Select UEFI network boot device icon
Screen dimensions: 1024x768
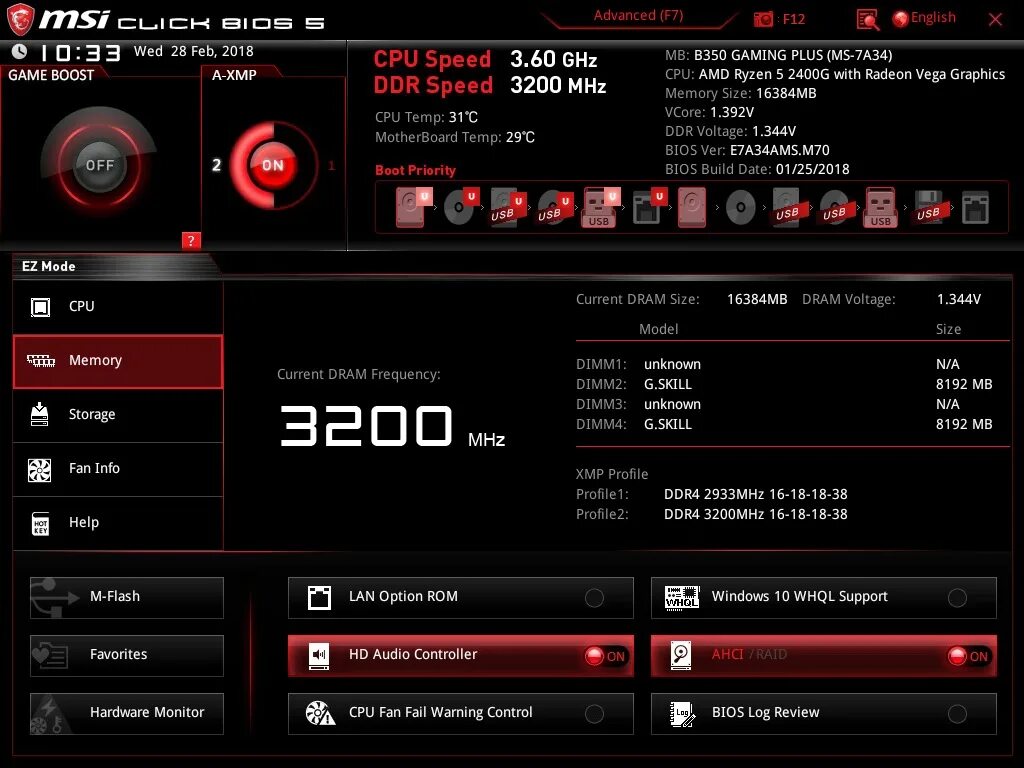click(x=648, y=208)
